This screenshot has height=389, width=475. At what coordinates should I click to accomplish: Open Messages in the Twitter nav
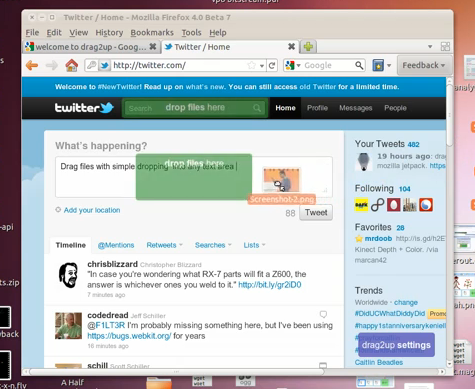pyautogui.click(x=356, y=108)
